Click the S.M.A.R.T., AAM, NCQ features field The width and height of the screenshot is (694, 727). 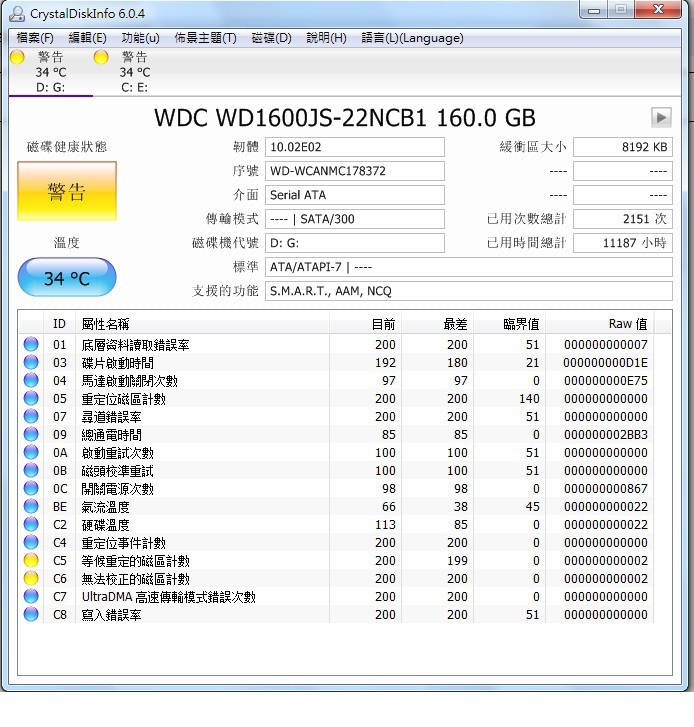coord(469,291)
